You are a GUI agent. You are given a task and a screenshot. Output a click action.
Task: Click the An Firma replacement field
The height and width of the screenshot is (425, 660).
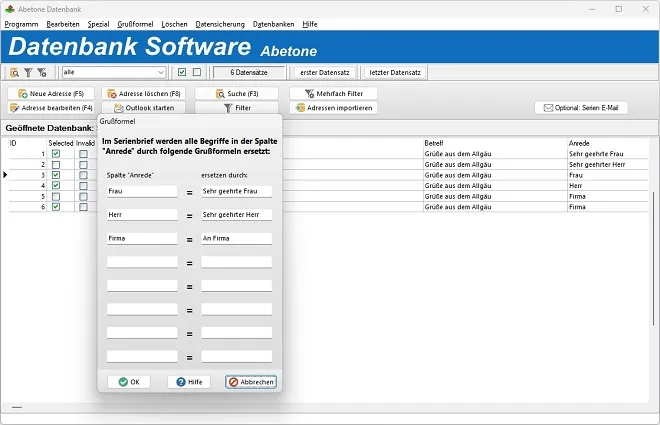[x=237, y=239]
